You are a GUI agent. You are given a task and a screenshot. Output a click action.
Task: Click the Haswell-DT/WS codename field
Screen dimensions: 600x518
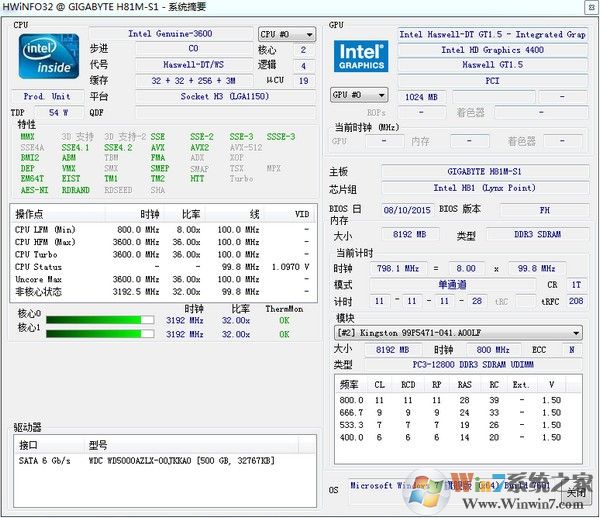click(x=194, y=65)
